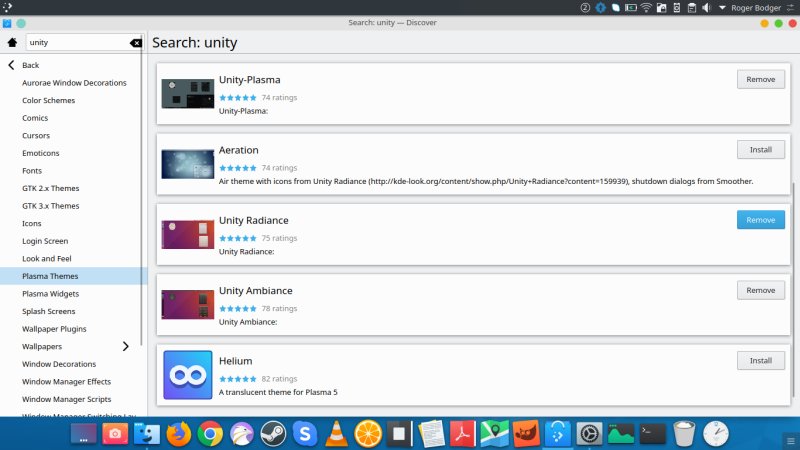800x450 pixels.
Task: Install the Helium theme
Action: click(760, 360)
